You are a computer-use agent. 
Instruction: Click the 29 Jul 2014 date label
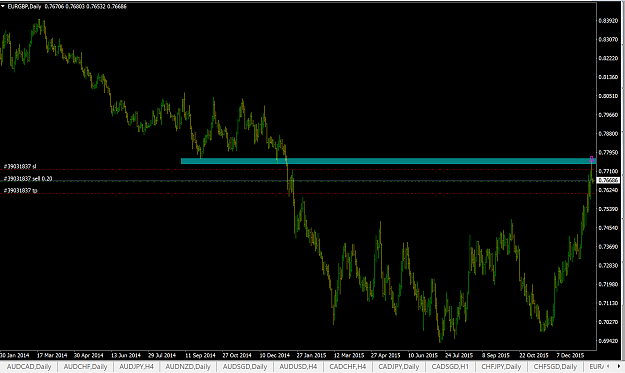tap(162, 355)
